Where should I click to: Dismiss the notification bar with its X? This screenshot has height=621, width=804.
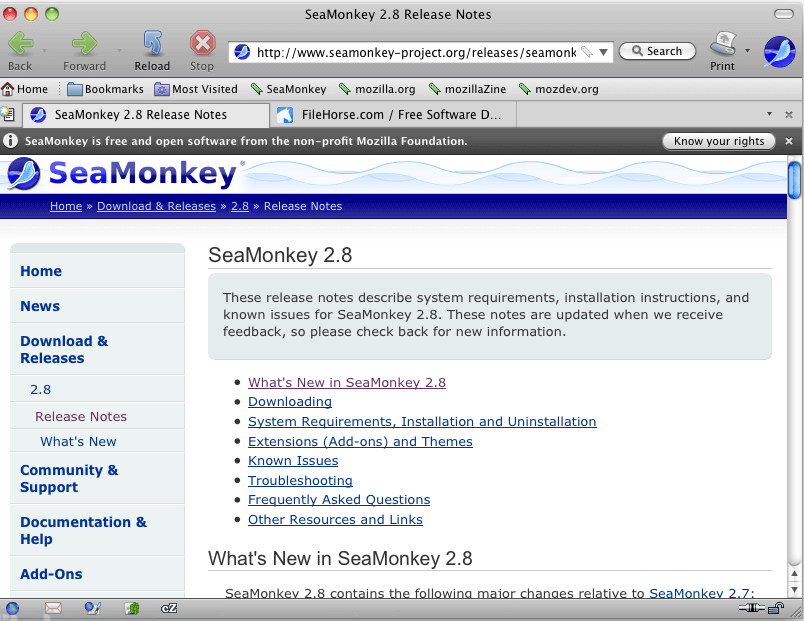pyautogui.click(x=789, y=141)
